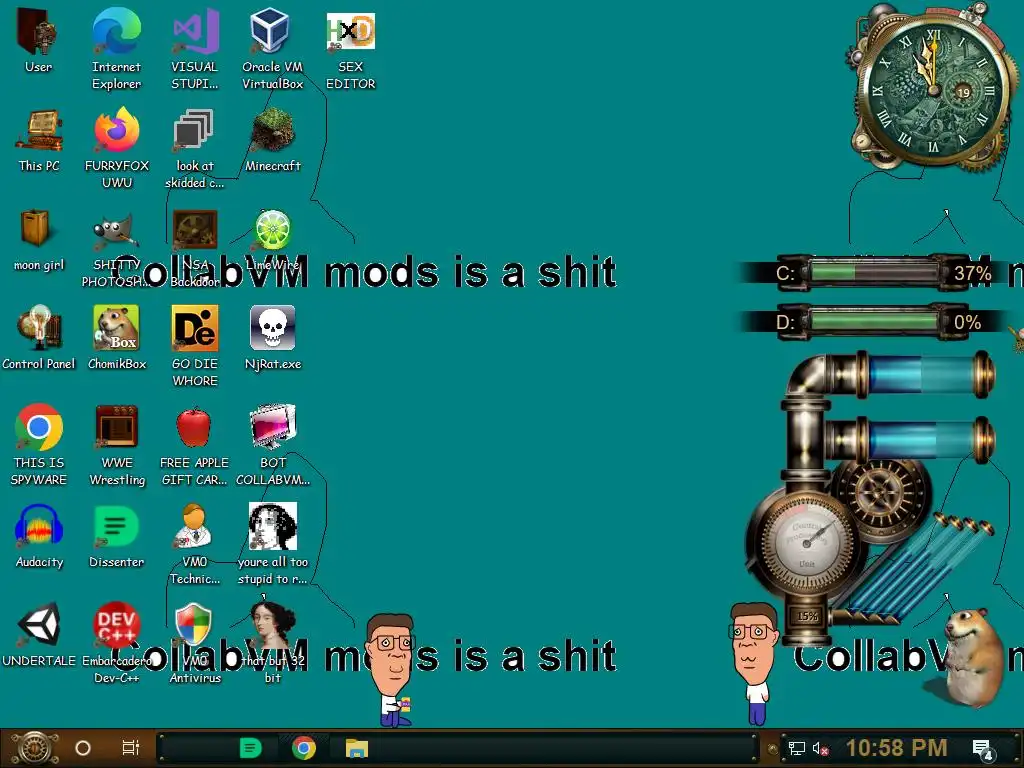Open Cortana circle on taskbar
Screen dimensions: 1024x768
click(83, 748)
